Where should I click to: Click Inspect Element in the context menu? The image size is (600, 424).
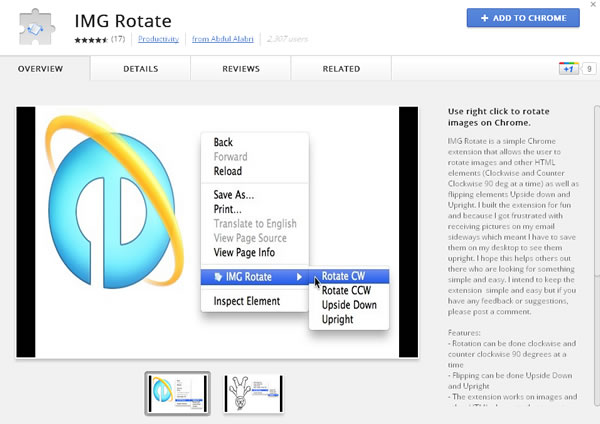pos(247,301)
